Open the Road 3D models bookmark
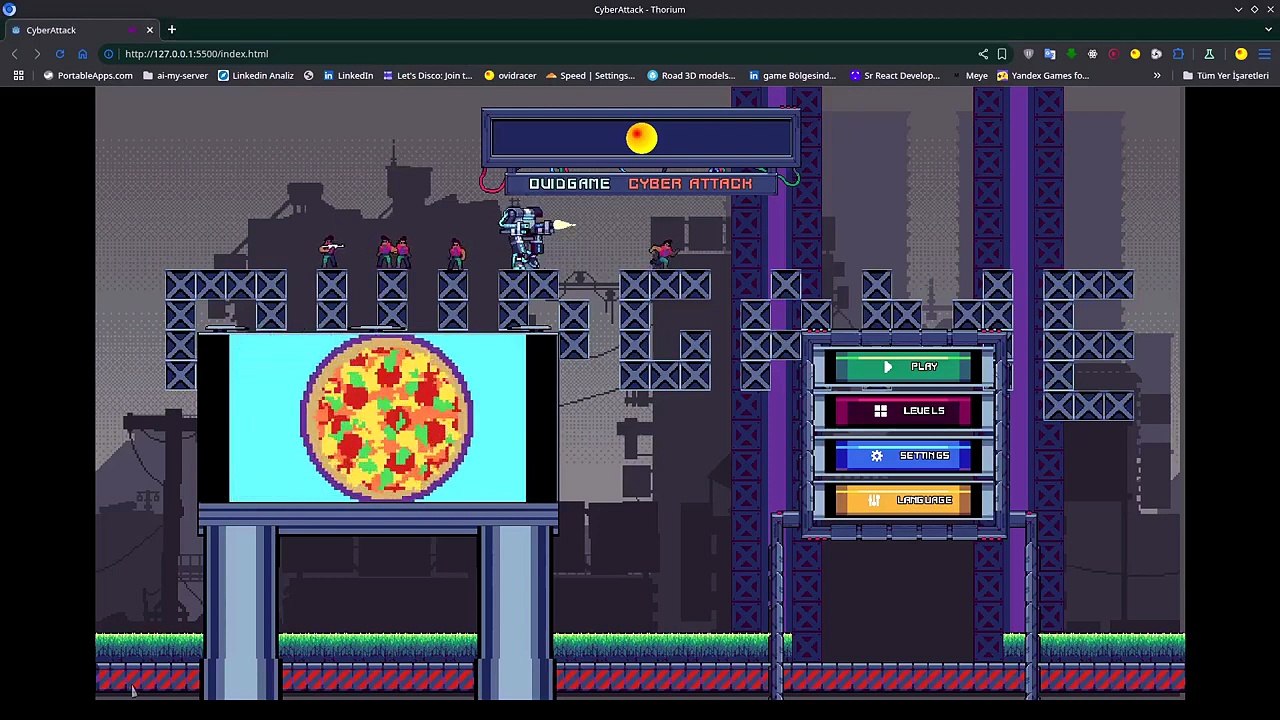Screen dimensions: 1280x720 tap(691, 75)
